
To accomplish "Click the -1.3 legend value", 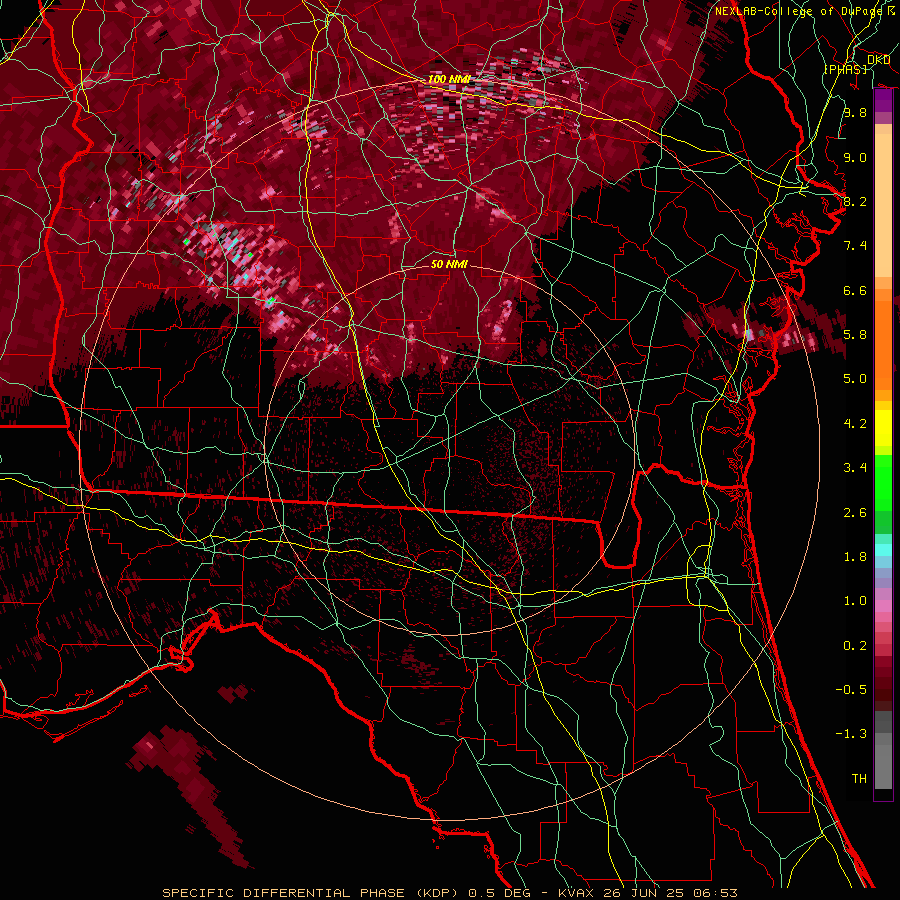I will coord(851,734).
